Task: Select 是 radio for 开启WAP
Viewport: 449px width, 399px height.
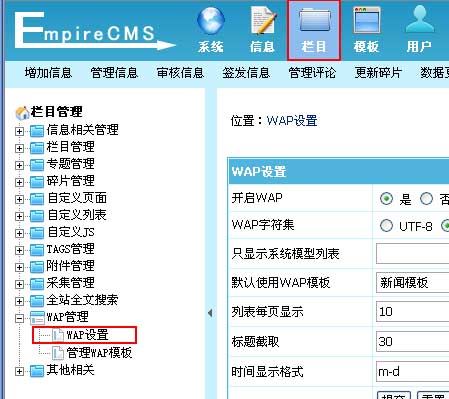Action: (386, 199)
